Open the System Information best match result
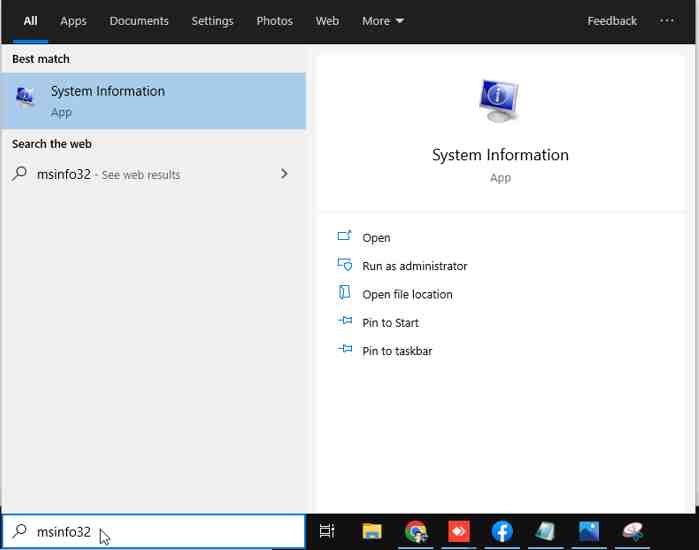Screen dimensions: 699x550 point(153,101)
